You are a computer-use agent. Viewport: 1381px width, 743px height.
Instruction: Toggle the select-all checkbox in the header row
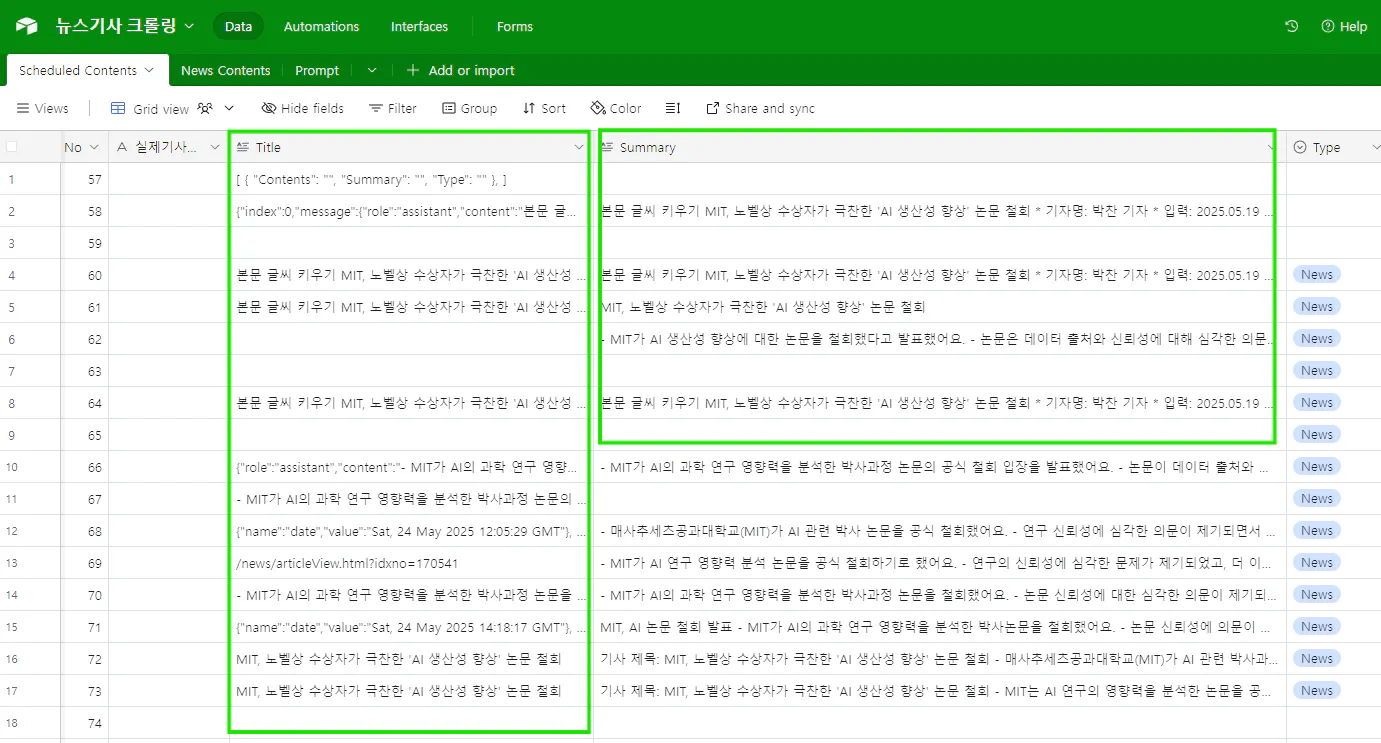(x=13, y=146)
